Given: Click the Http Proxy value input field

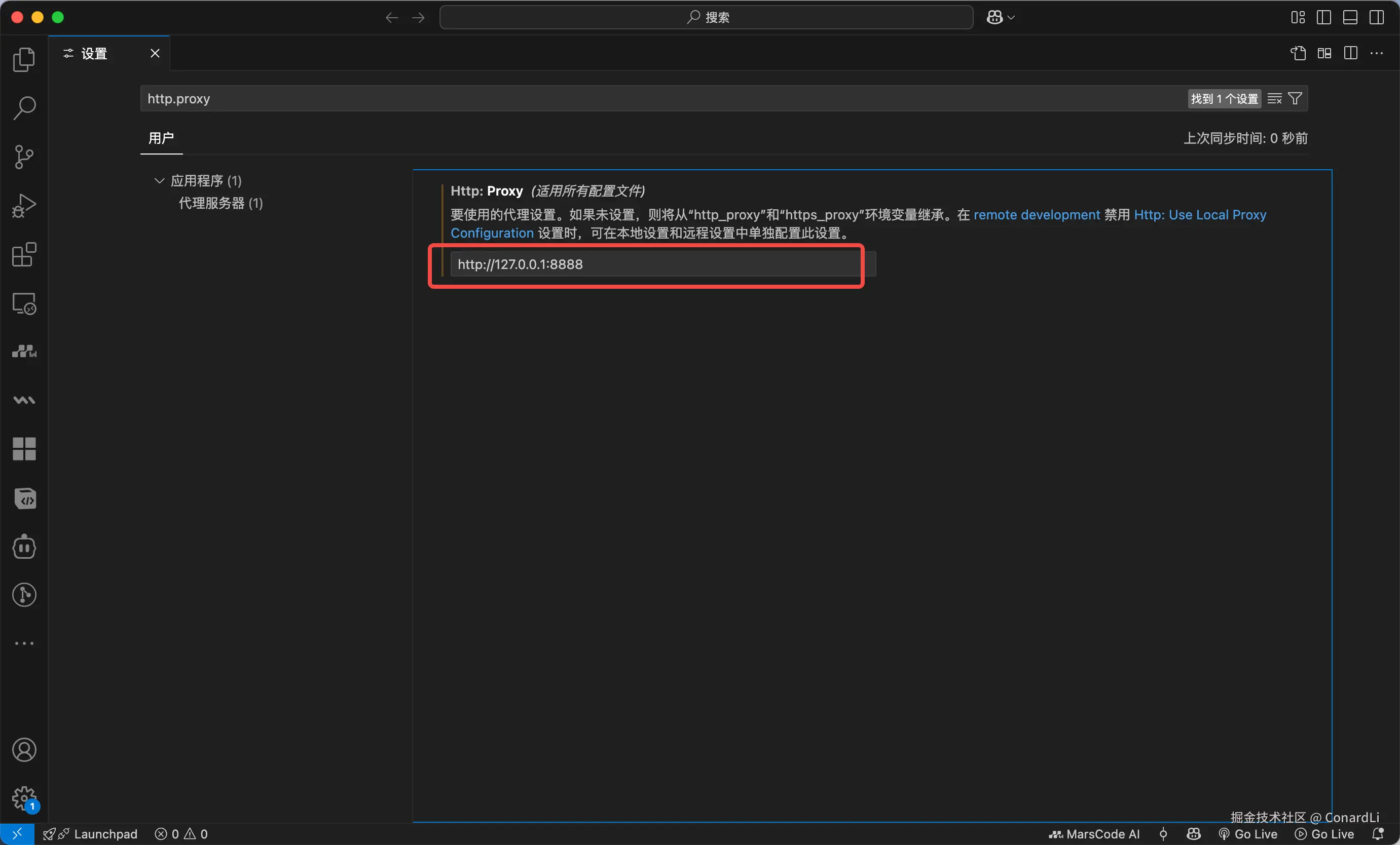Looking at the screenshot, I should (x=653, y=264).
